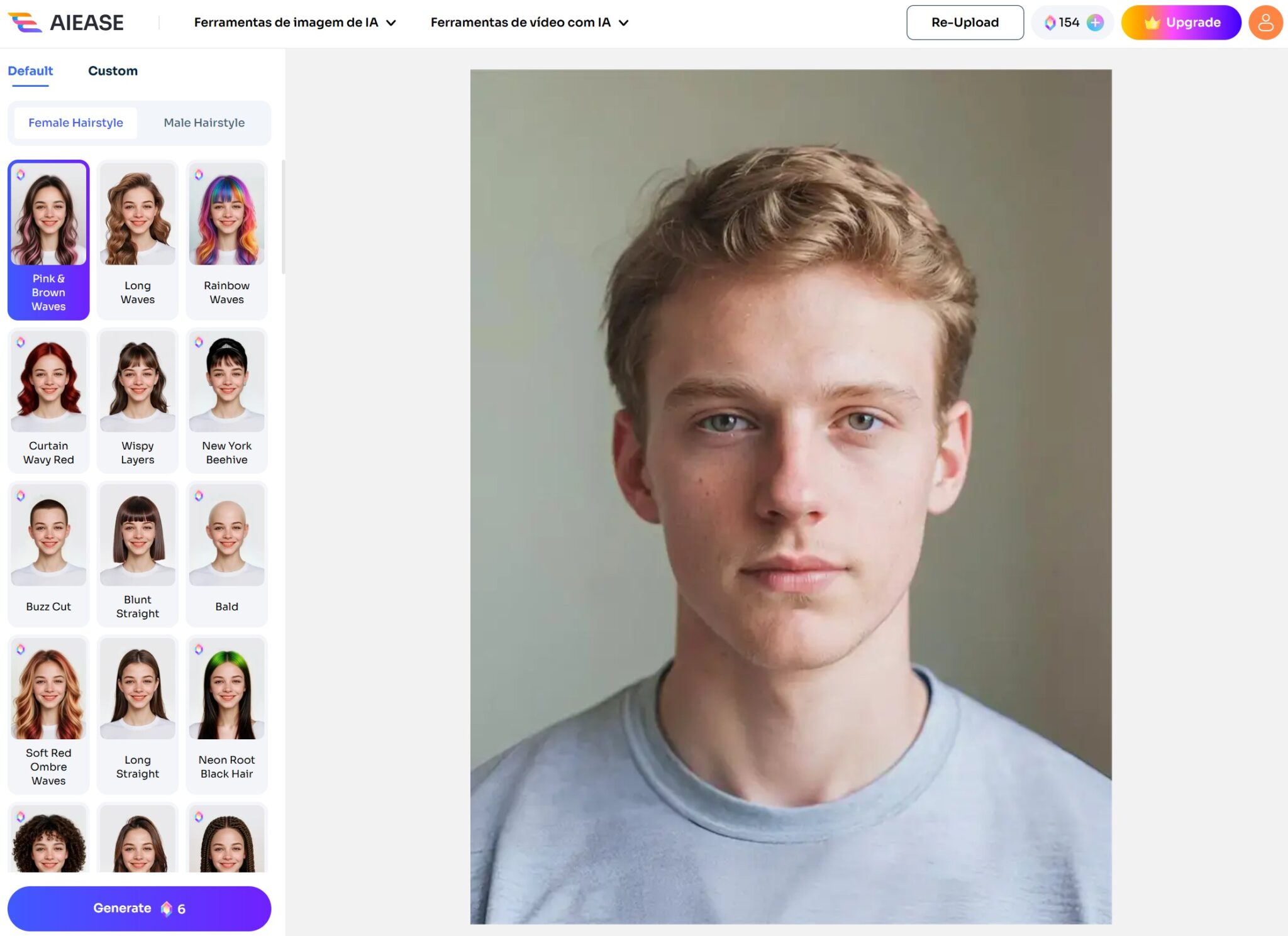
Task: Expand the Ferramentas de vídeo com IA dropdown
Action: 529,23
